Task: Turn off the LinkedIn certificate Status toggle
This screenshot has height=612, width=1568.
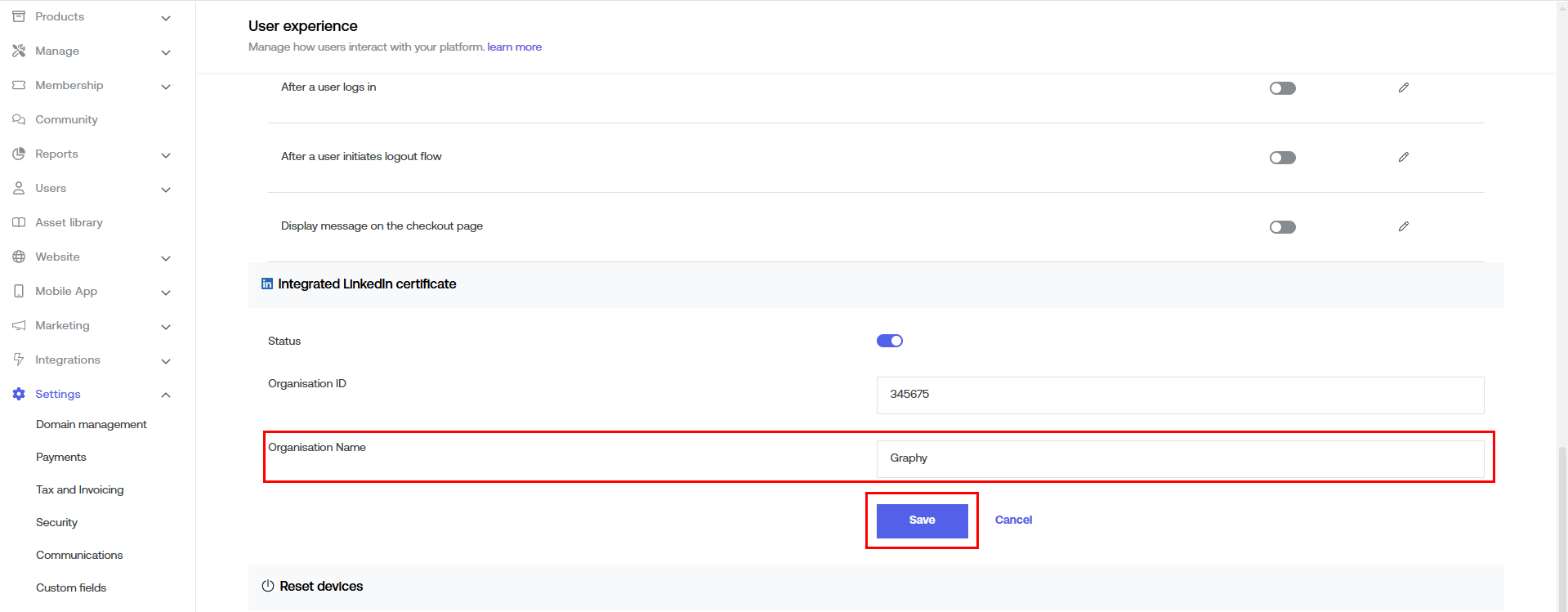Action: click(x=889, y=341)
